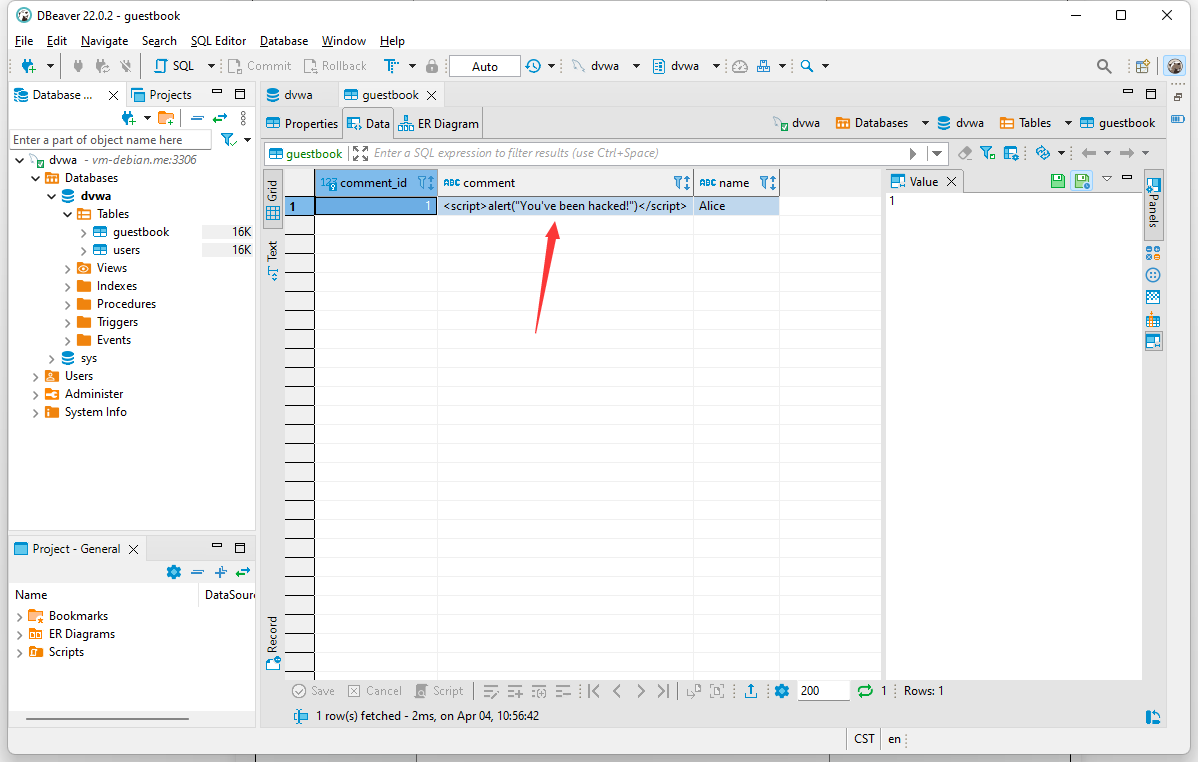Expand the Bookmarks project folder
1198x762 pixels.
[19, 616]
